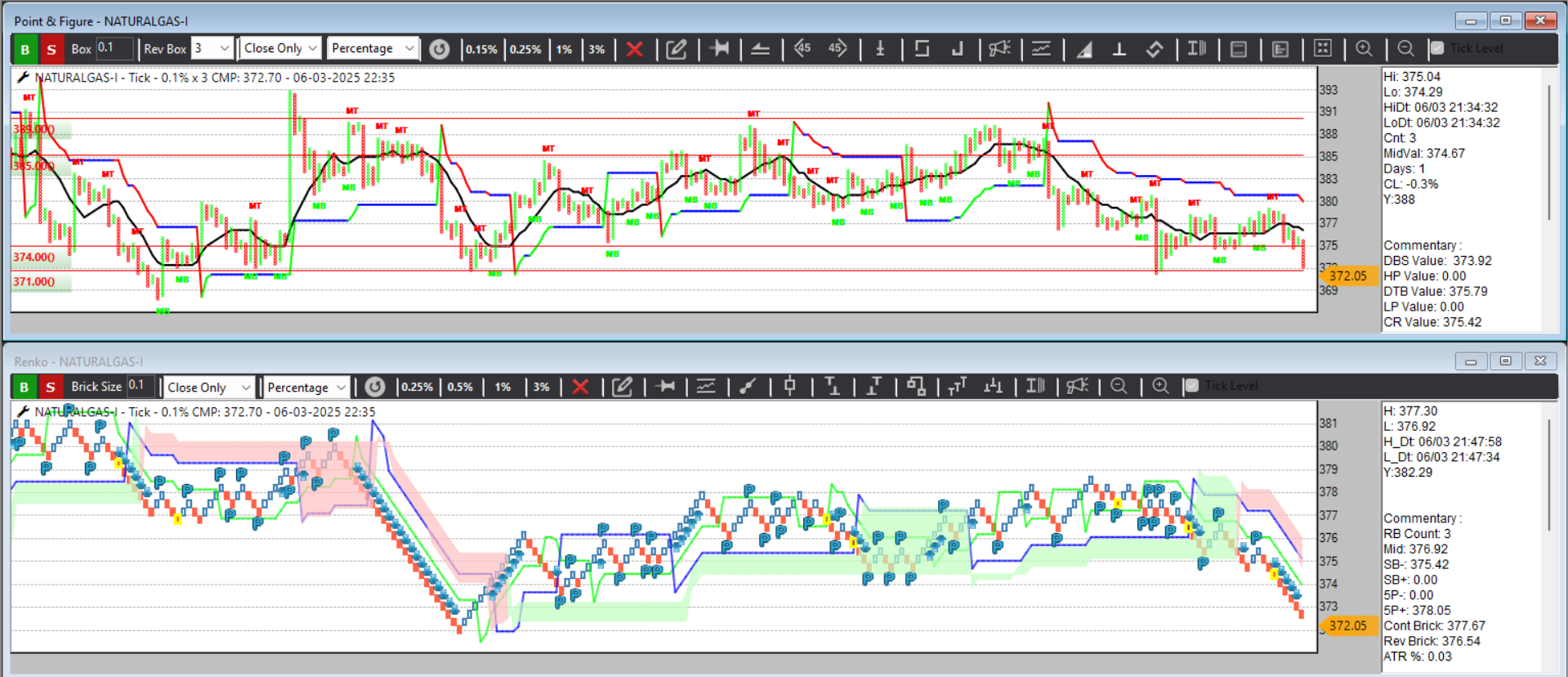Click the red S sell button in Renko toolbar
1568x677 pixels.
pyautogui.click(x=51, y=387)
